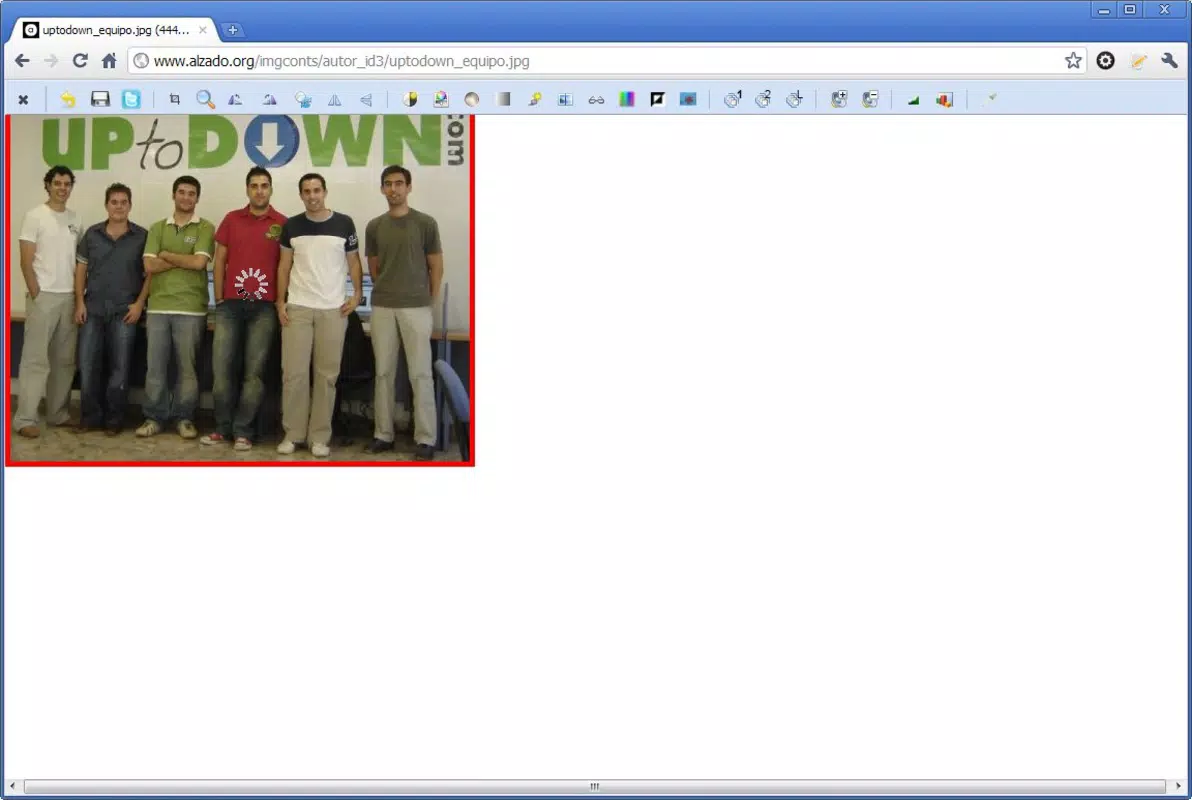Click the blue red-dot effect icon

[x=688, y=99]
